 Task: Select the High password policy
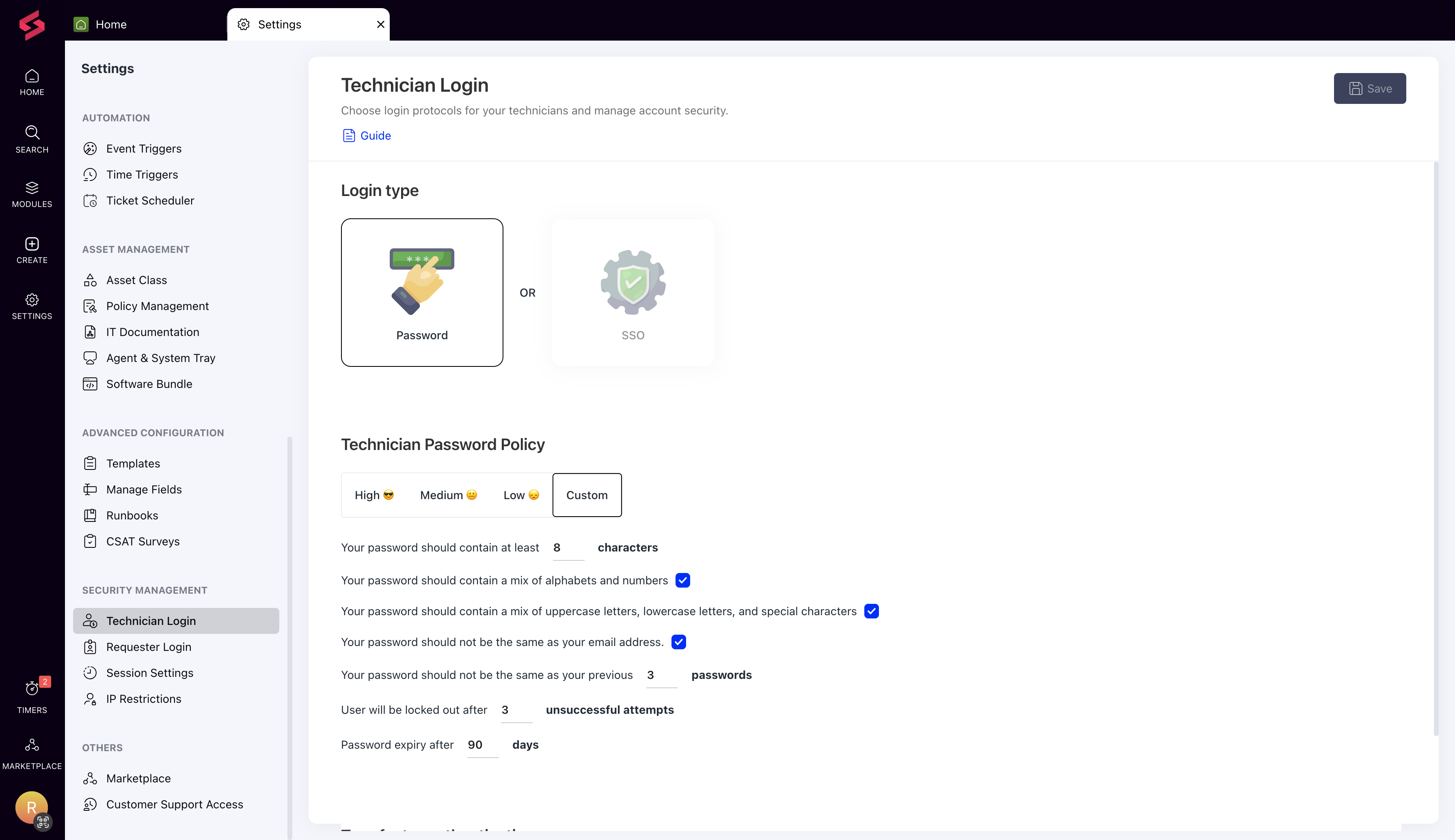click(374, 494)
